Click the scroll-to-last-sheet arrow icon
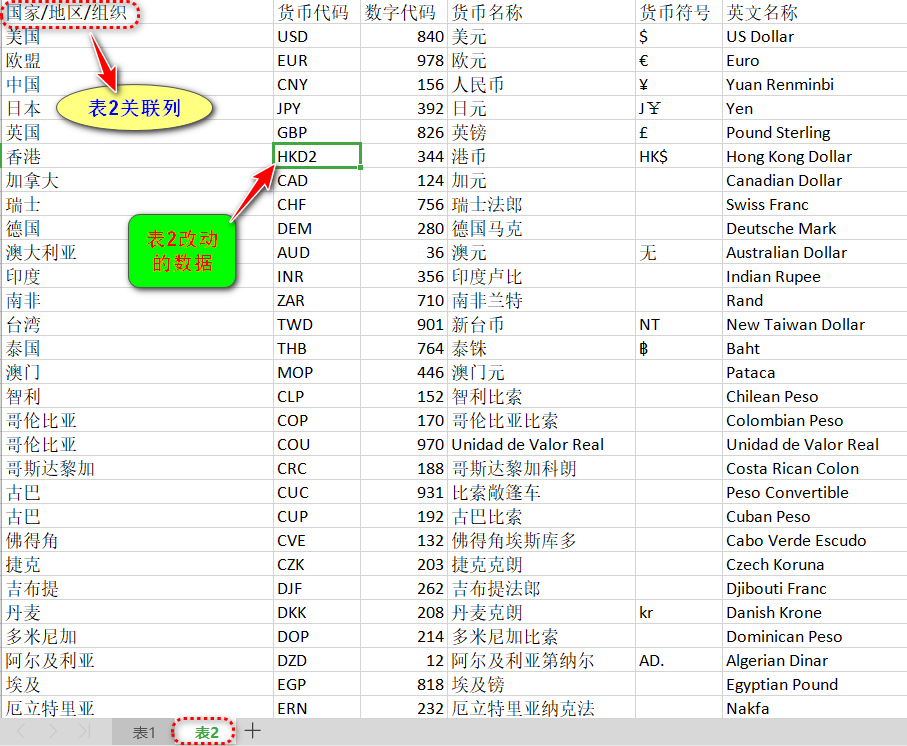This screenshot has width=907, height=746. pyautogui.click(x=86, y=732)
